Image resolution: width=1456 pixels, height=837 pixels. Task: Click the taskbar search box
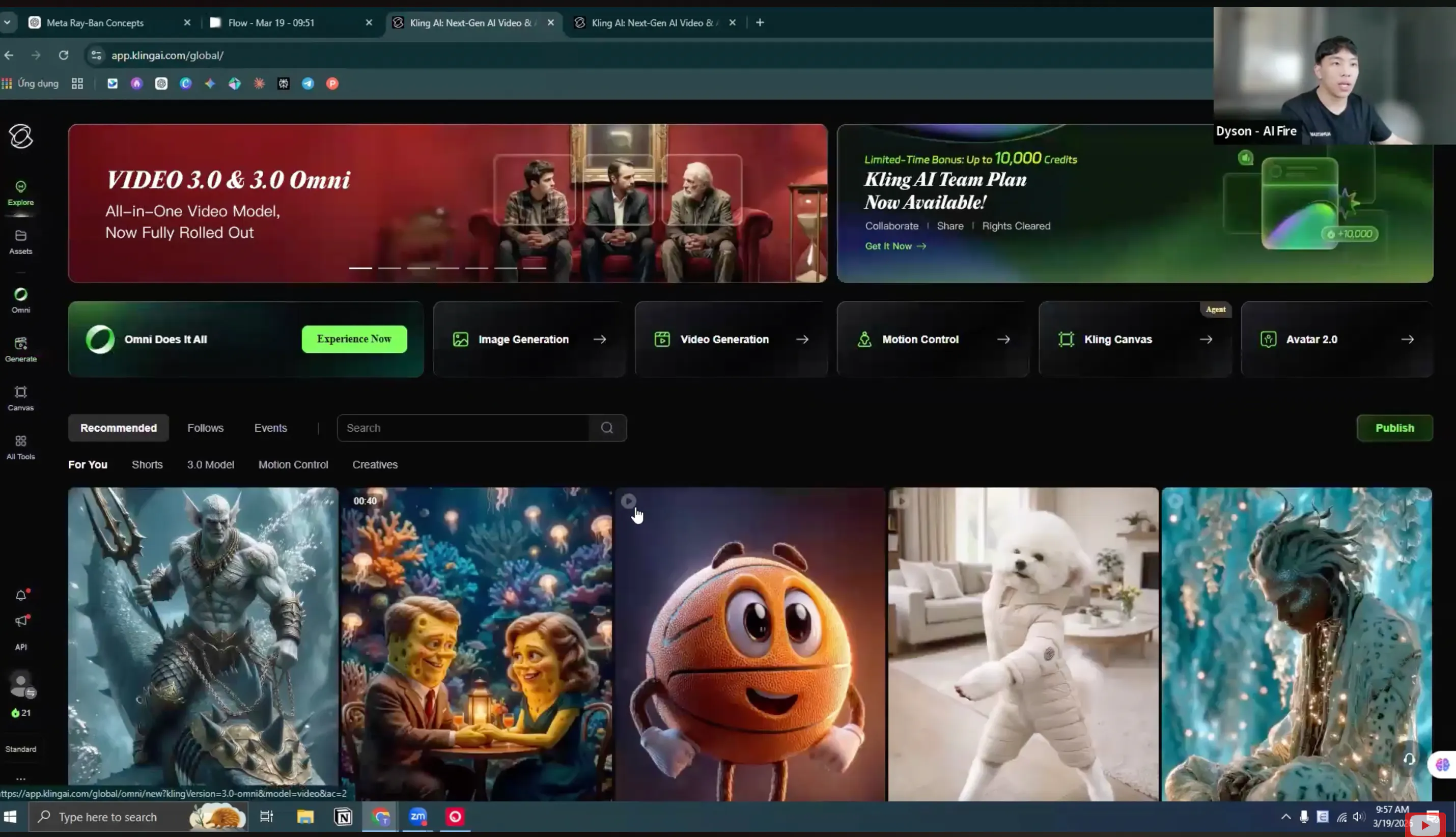click(138, 817)
